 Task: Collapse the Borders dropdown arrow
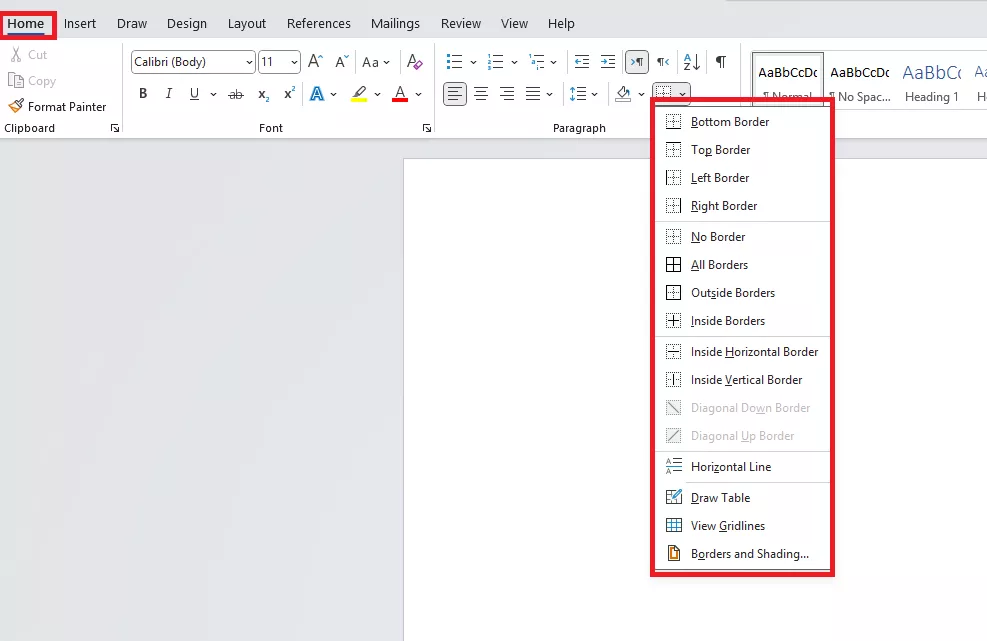(682, 94)
